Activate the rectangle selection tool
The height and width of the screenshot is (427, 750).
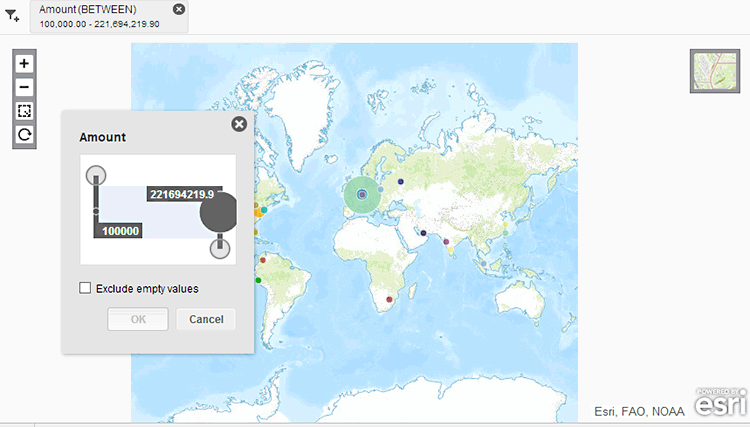(x=25, y=111)
